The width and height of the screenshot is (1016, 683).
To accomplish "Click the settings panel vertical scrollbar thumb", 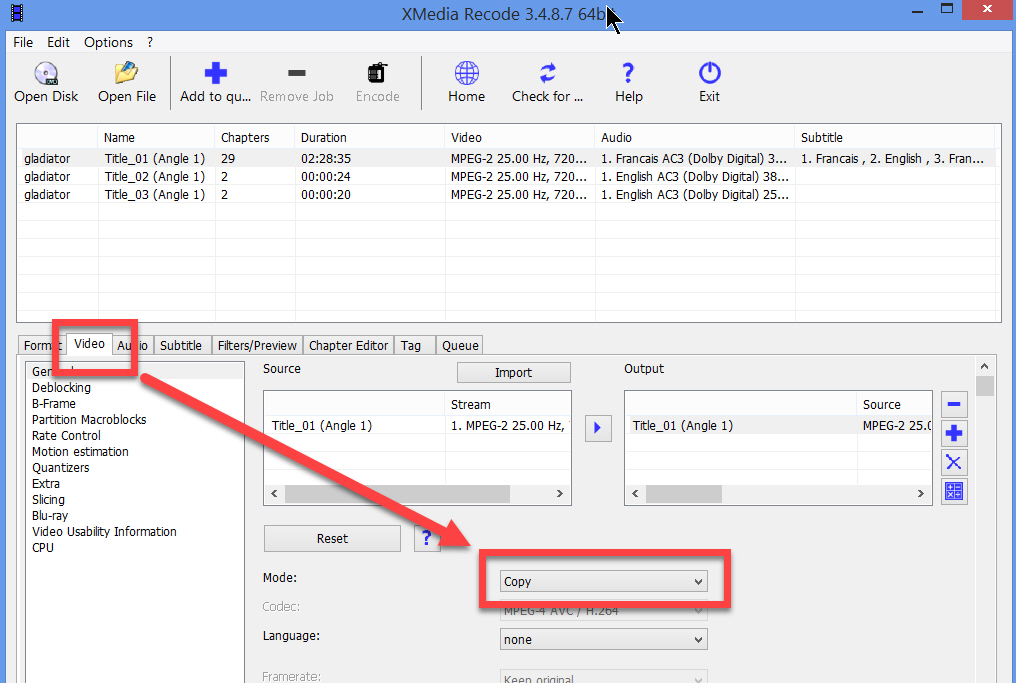I will coord(984,386).
